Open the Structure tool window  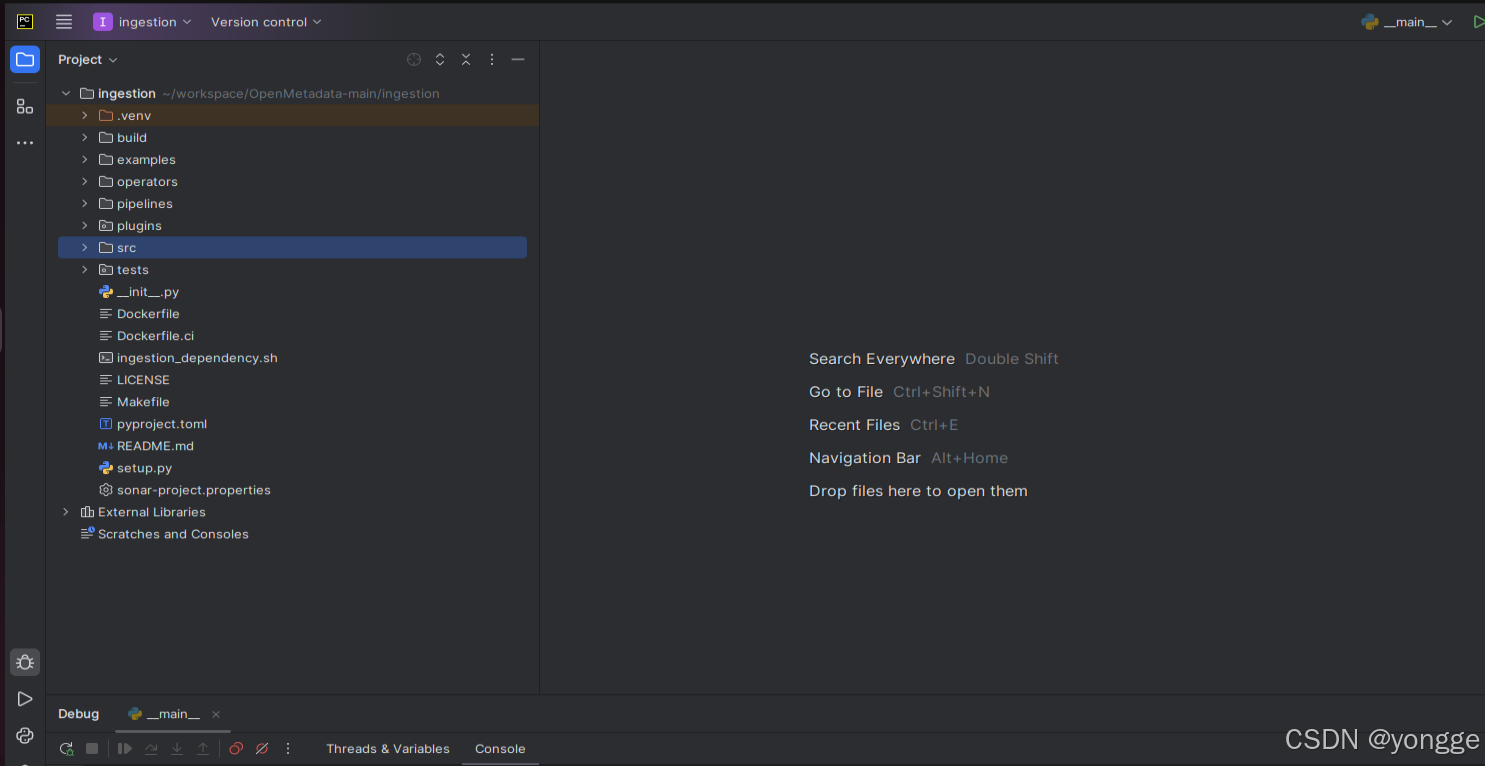pyautogui.click(x=25, y=106)
